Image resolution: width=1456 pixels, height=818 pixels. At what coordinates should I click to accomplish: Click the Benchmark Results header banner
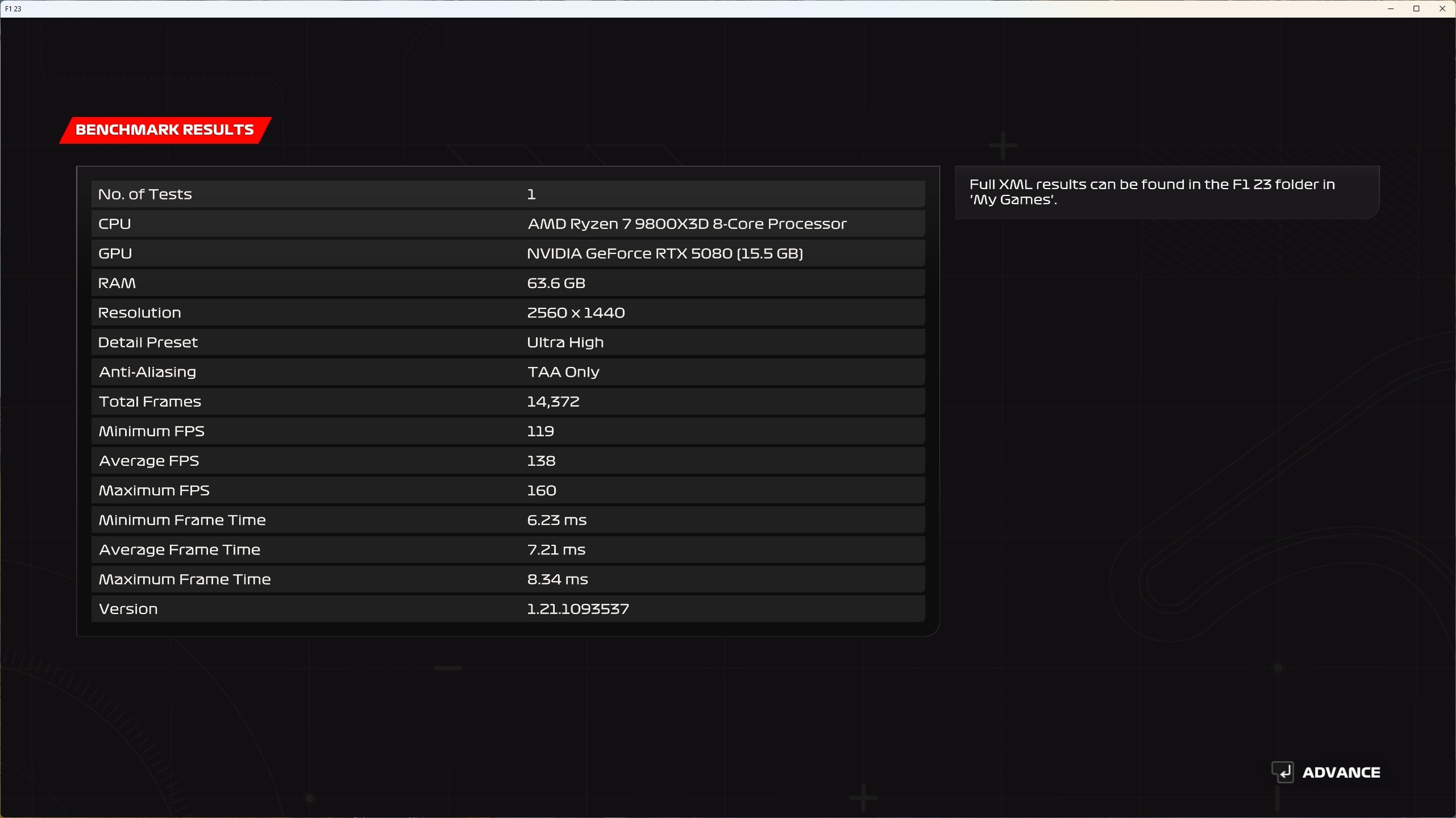[165, 130]
